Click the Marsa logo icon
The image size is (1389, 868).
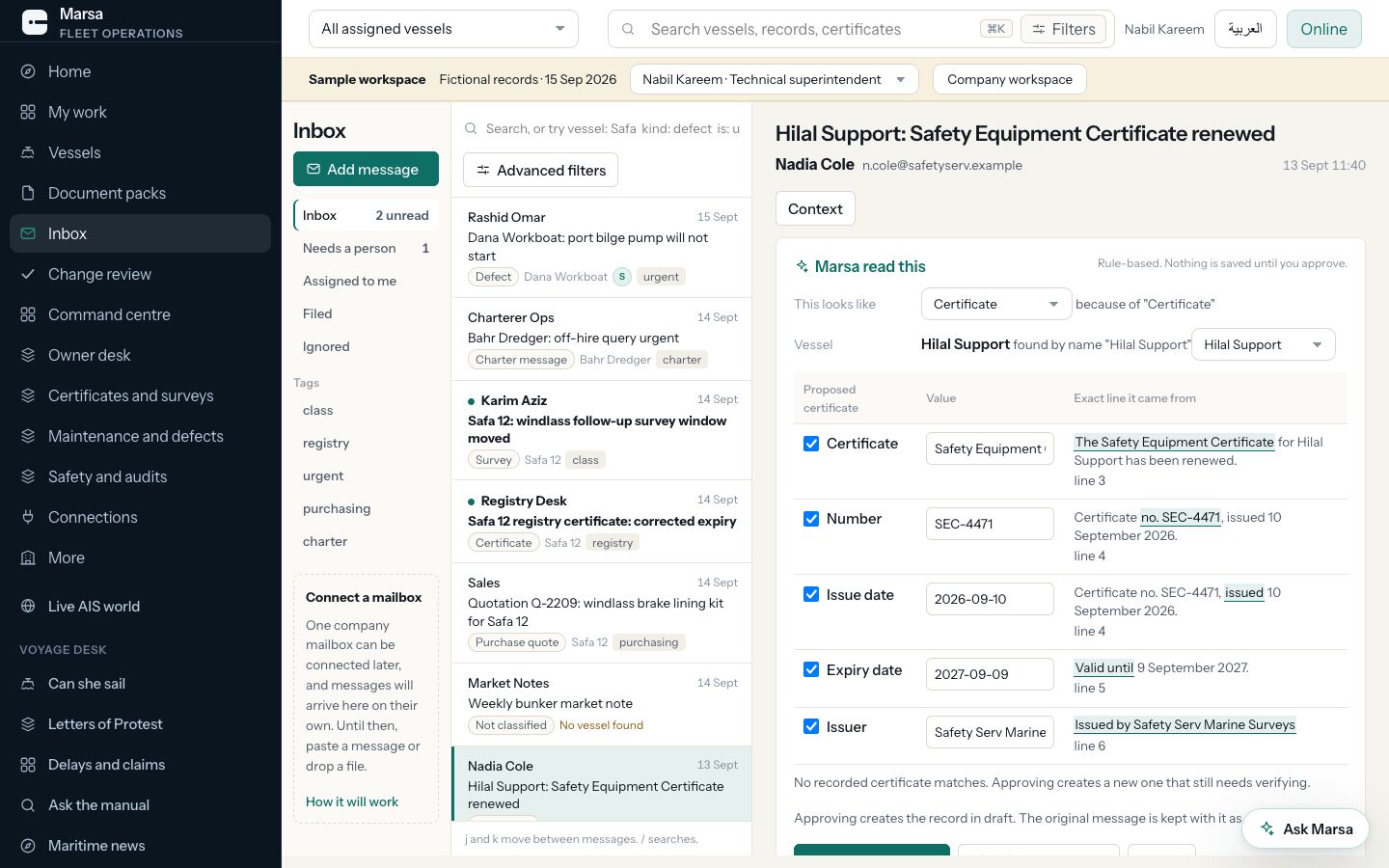click(35, 22)
